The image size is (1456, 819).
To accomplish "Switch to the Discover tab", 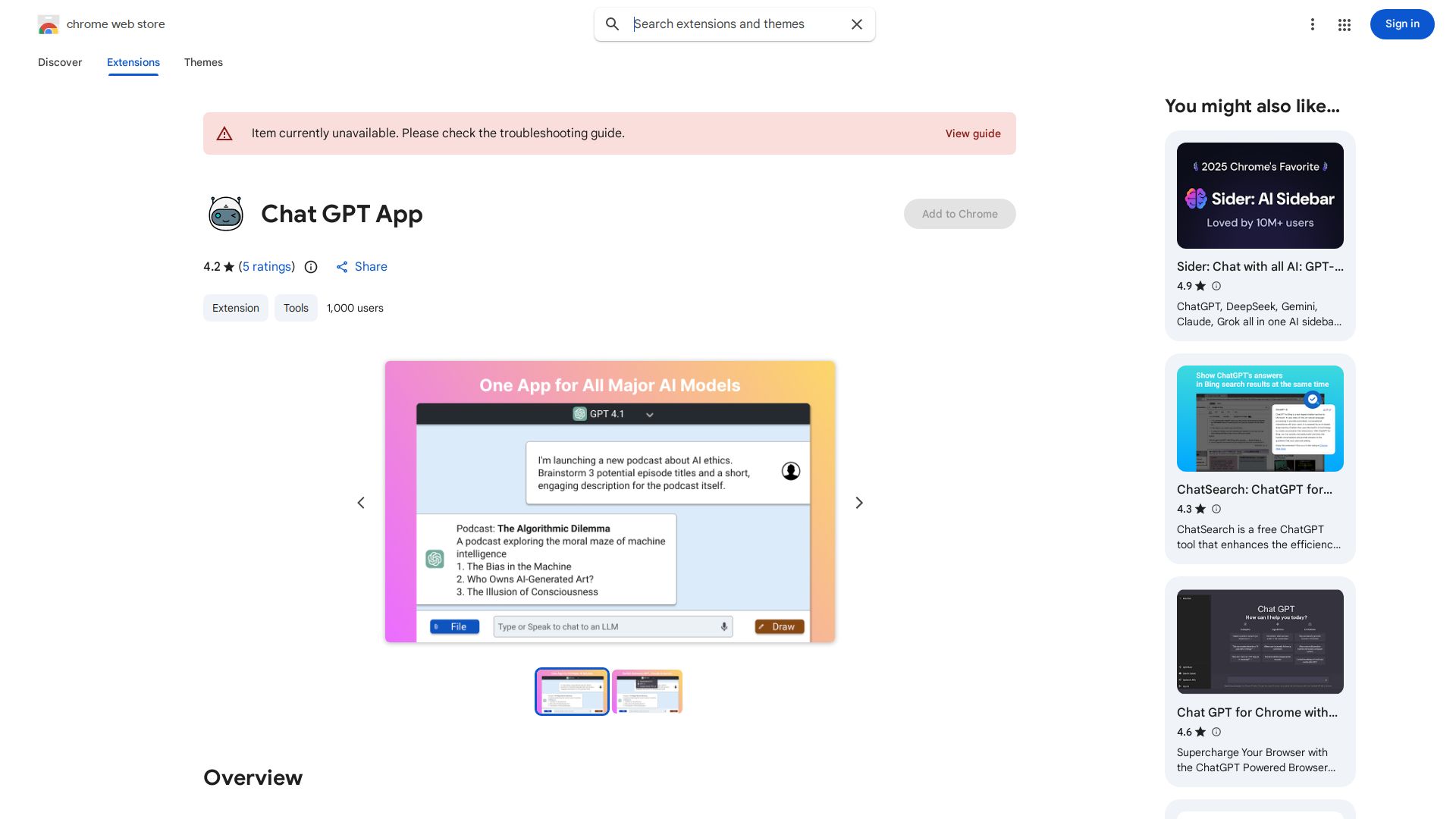I will pos(60,62).
